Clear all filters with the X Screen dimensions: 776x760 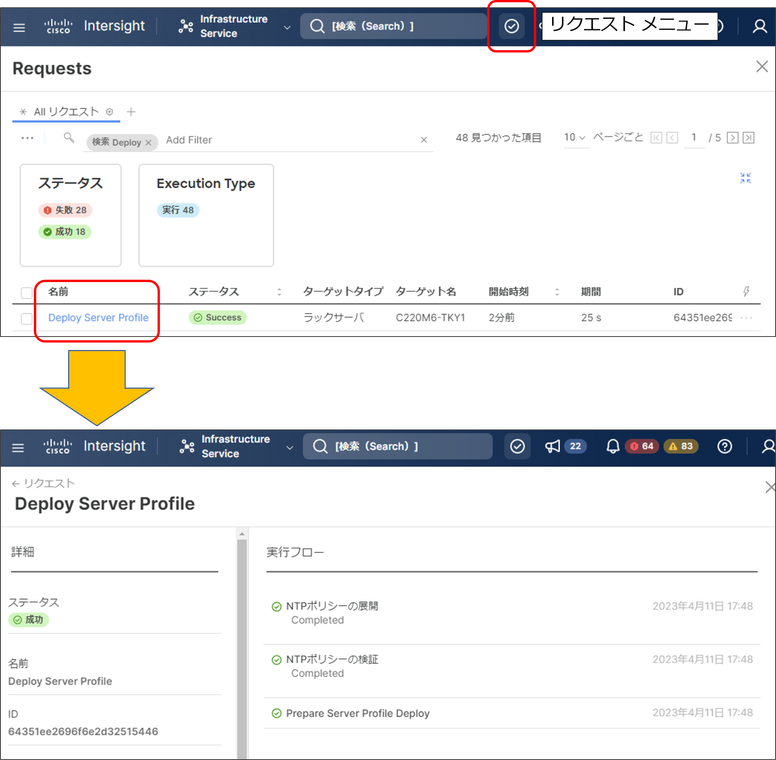pyautogui.click(x=424, y=140)
